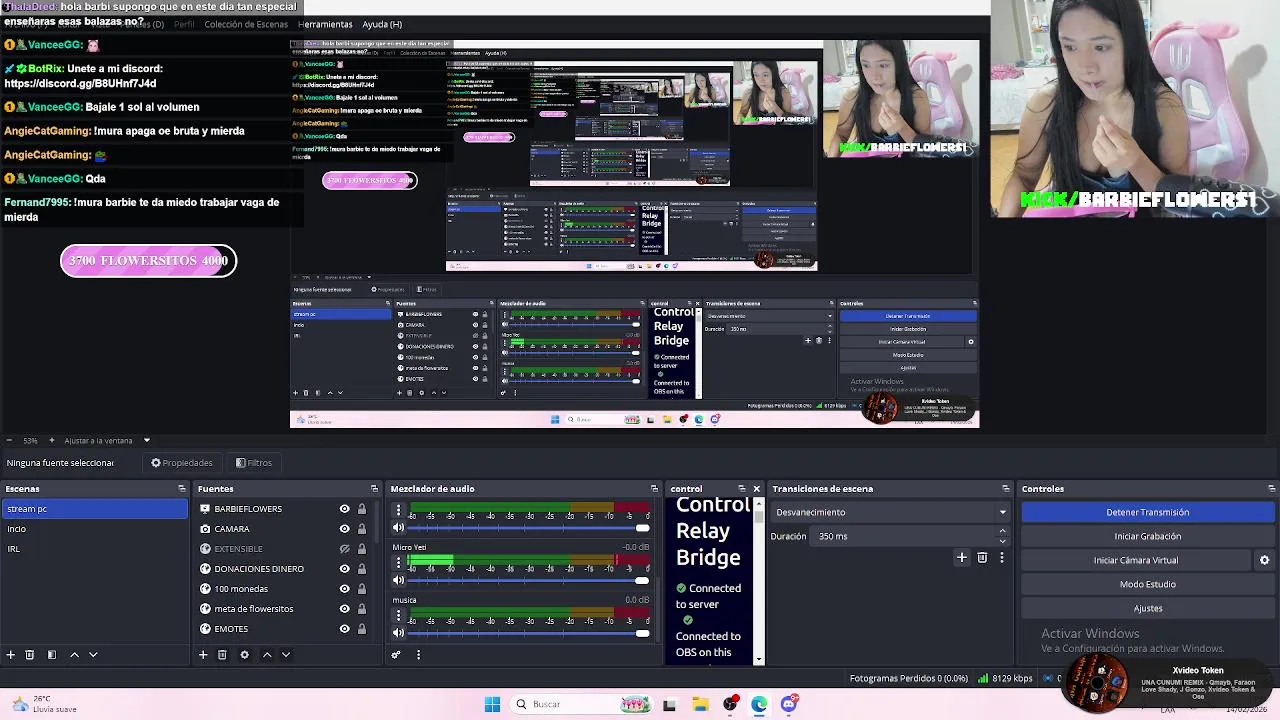This screenshot has height=720, width=1280.
Task: Show the EXTENSIBLE source
Action: click(345, 549)
